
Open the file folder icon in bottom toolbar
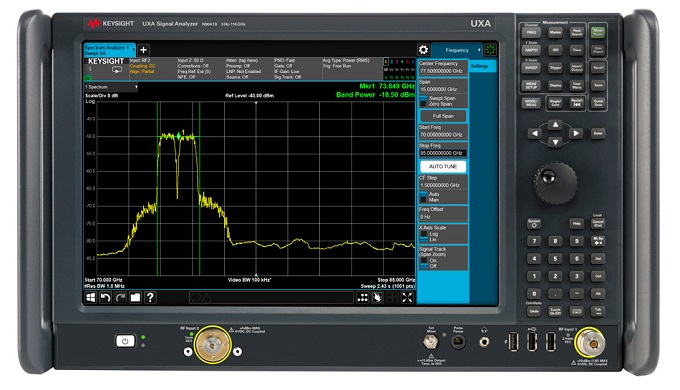click(x=135, y=298)
